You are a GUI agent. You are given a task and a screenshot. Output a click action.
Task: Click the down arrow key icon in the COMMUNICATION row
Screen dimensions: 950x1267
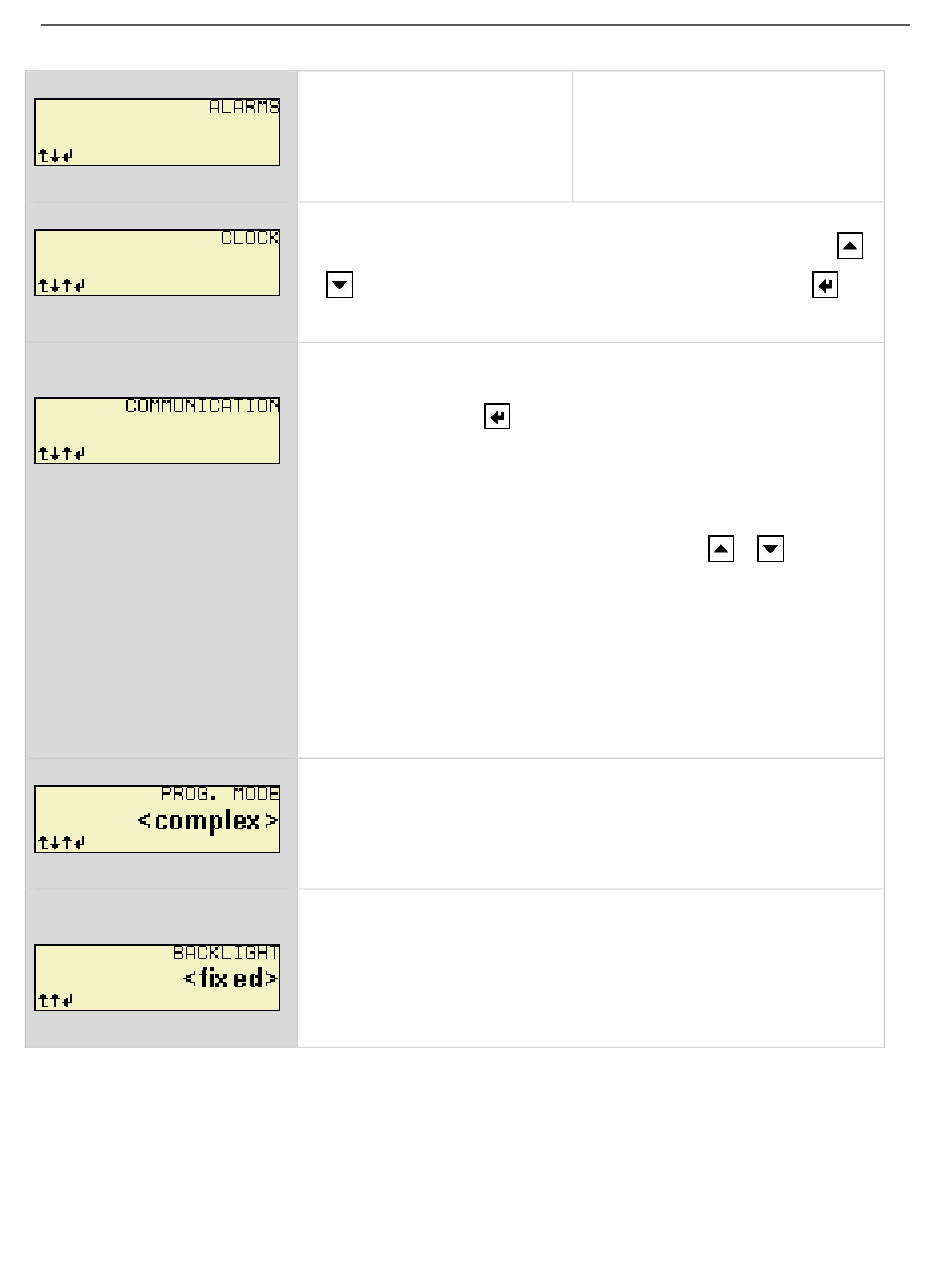(770, 549)
